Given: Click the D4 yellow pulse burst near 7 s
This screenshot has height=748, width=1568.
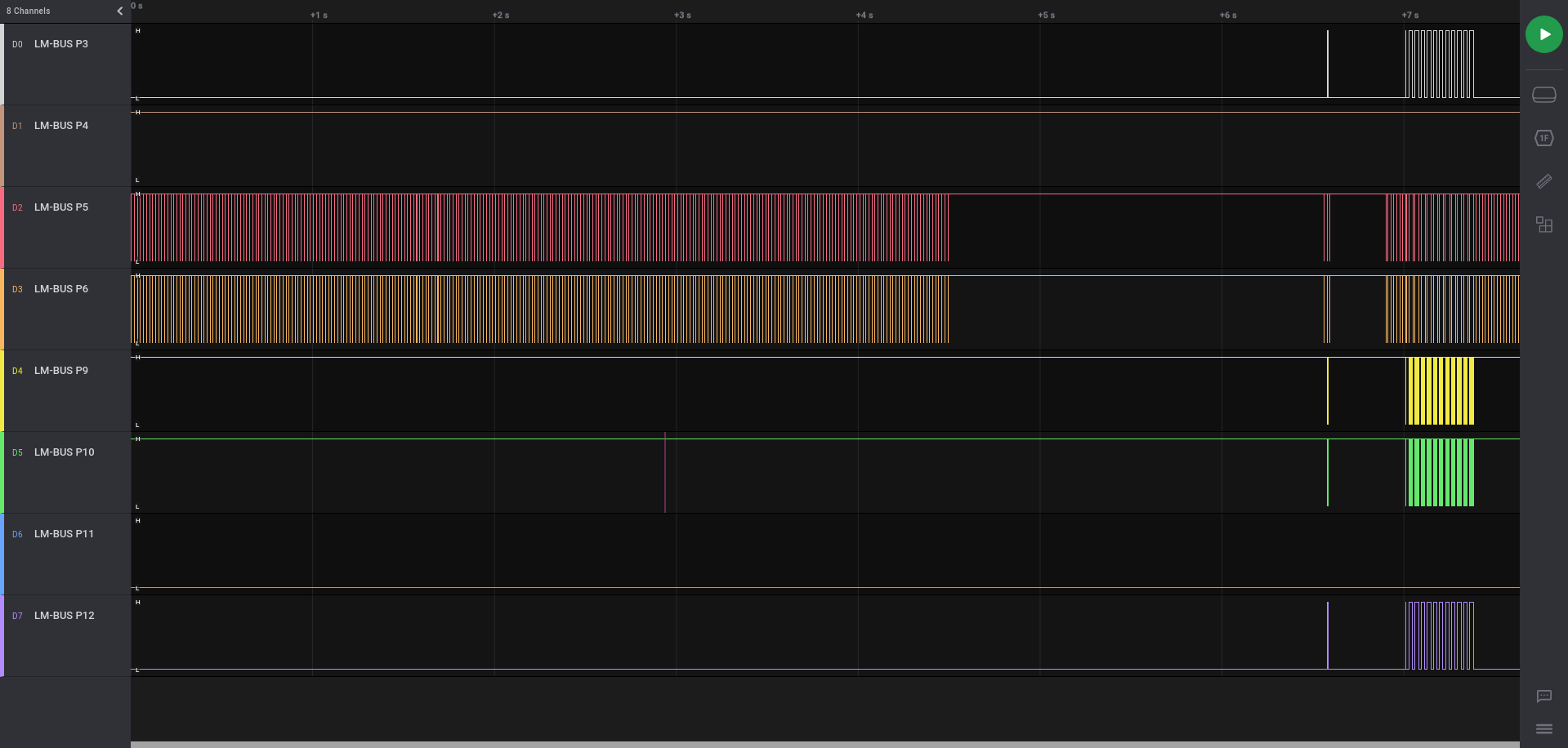Looking at the screenshot, I should (1440, 390).
